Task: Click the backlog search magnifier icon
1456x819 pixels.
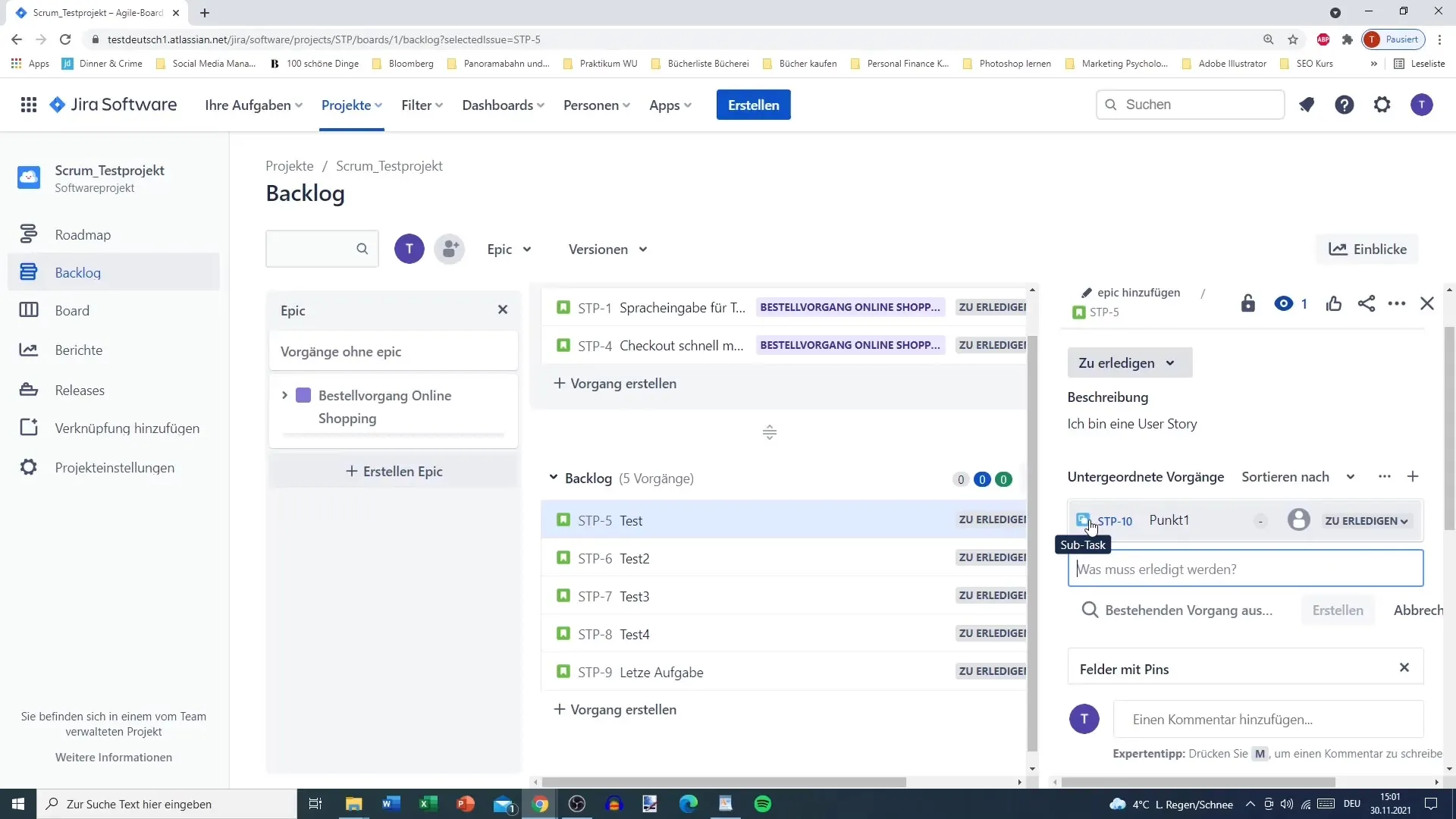Action: pyautogui.click(x=362, y=249)
